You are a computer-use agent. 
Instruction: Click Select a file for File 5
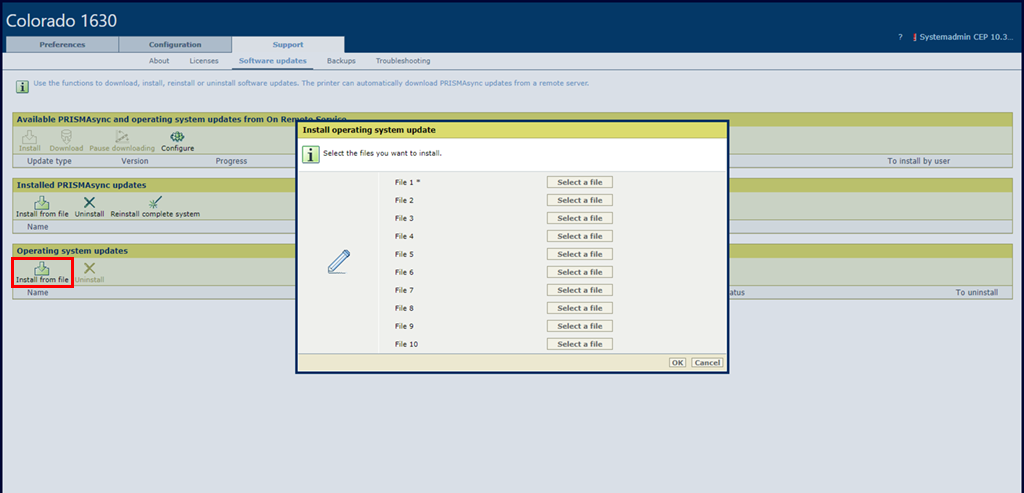pos(580,254)
